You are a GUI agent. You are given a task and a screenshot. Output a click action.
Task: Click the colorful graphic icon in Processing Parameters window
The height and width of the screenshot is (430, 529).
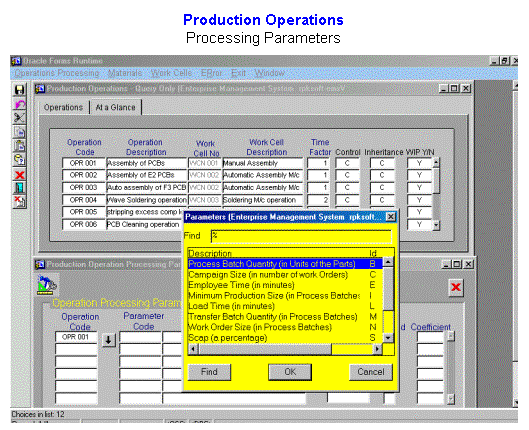click(x=47, y=285)
